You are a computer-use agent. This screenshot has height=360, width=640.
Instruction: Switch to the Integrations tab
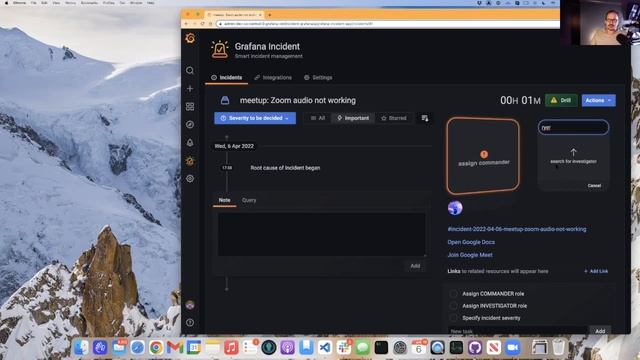point(273,78)
